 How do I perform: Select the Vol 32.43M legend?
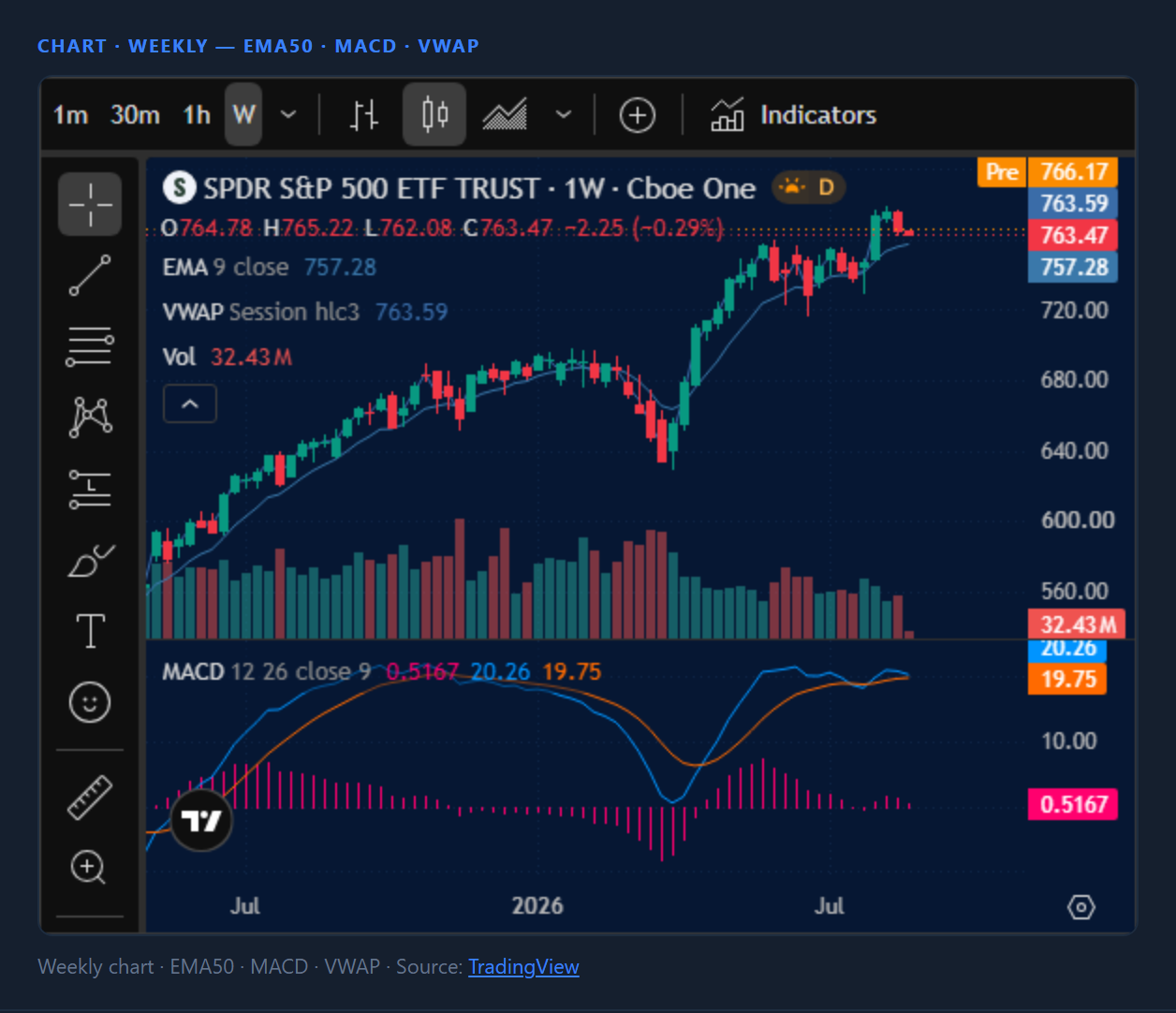click(x=227, y=357)
